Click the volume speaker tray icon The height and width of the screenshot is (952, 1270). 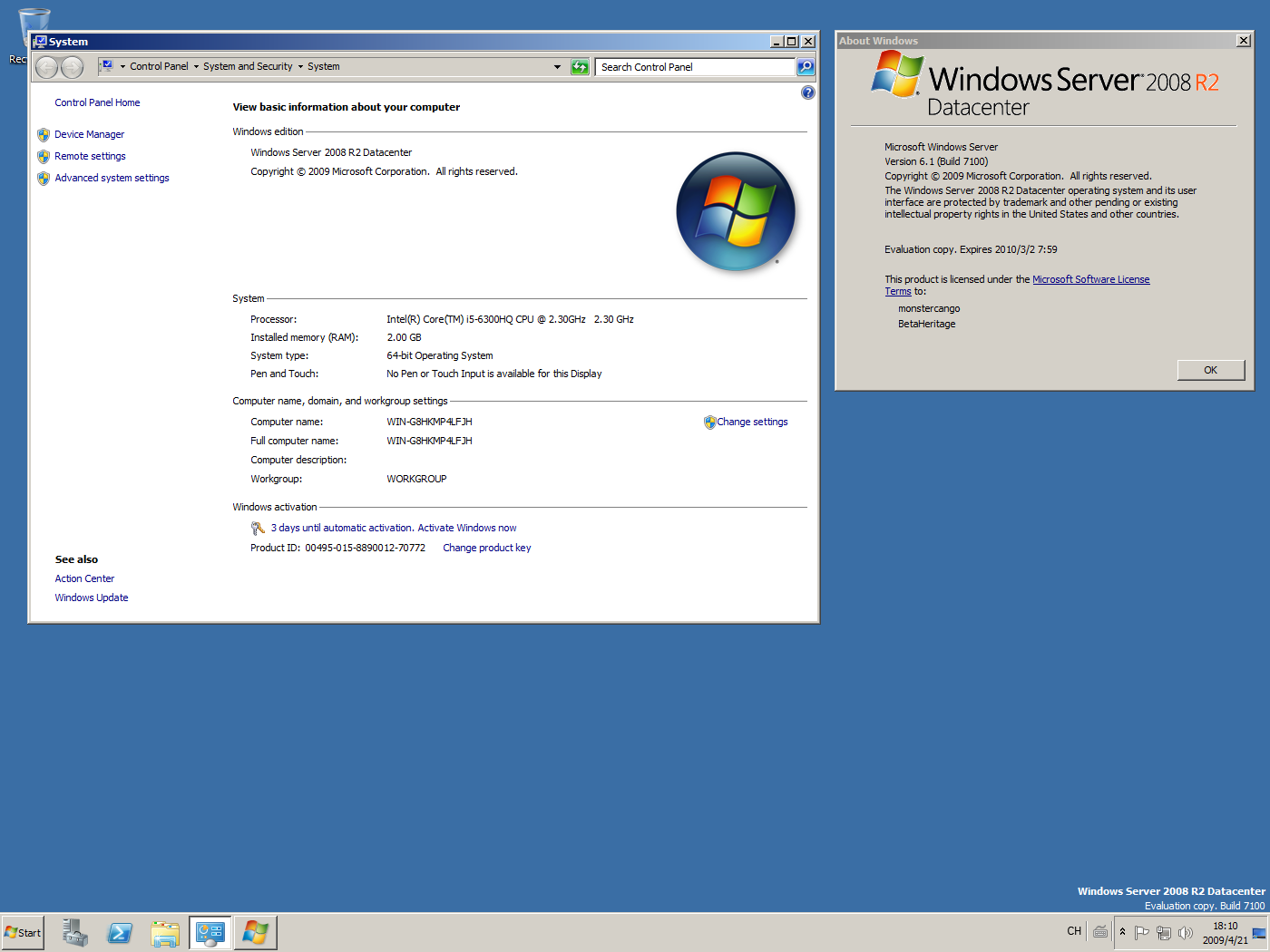1186,932
